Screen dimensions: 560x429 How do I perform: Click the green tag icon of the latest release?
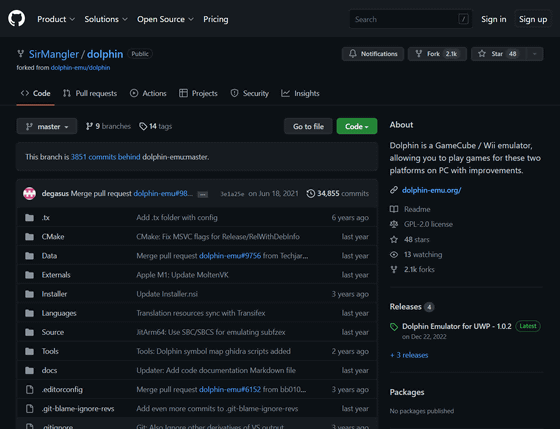pos(394,327)
